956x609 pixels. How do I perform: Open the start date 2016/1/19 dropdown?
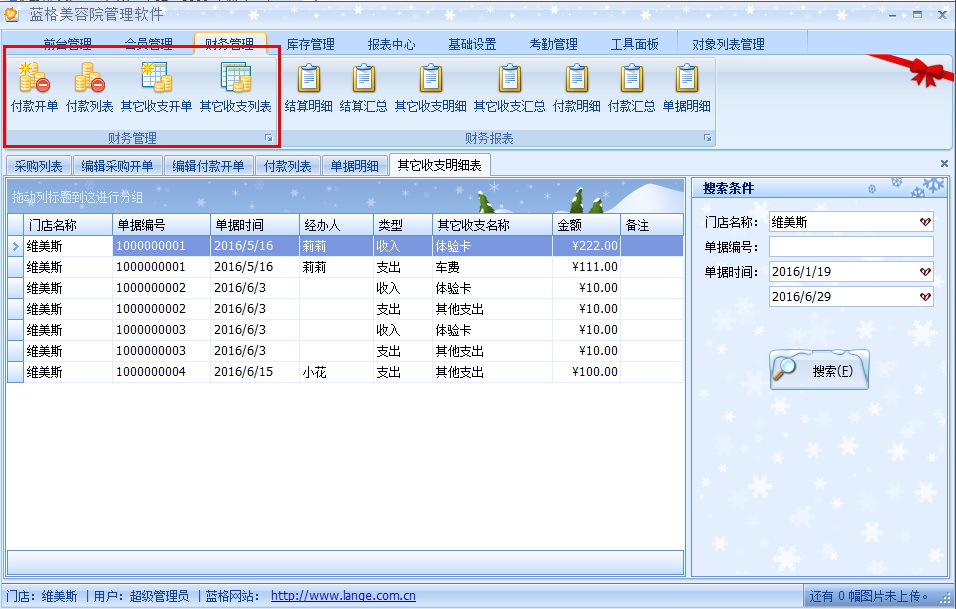click(x=925, y=272)
